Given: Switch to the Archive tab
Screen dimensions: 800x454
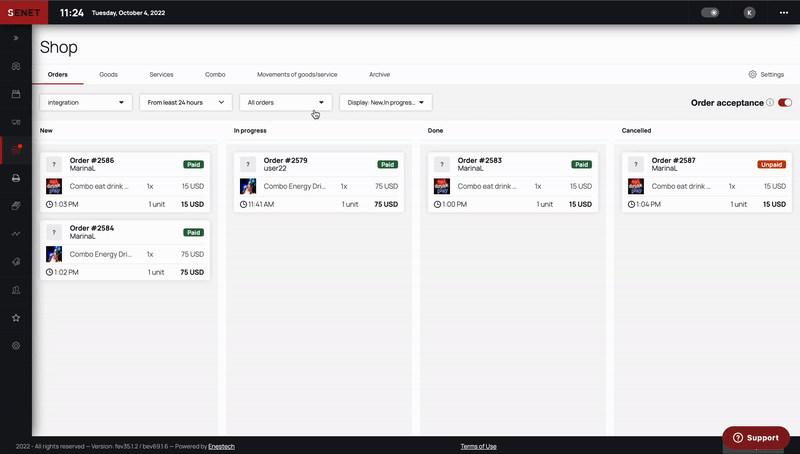Looking at the screenshot, I should (379, 74).
